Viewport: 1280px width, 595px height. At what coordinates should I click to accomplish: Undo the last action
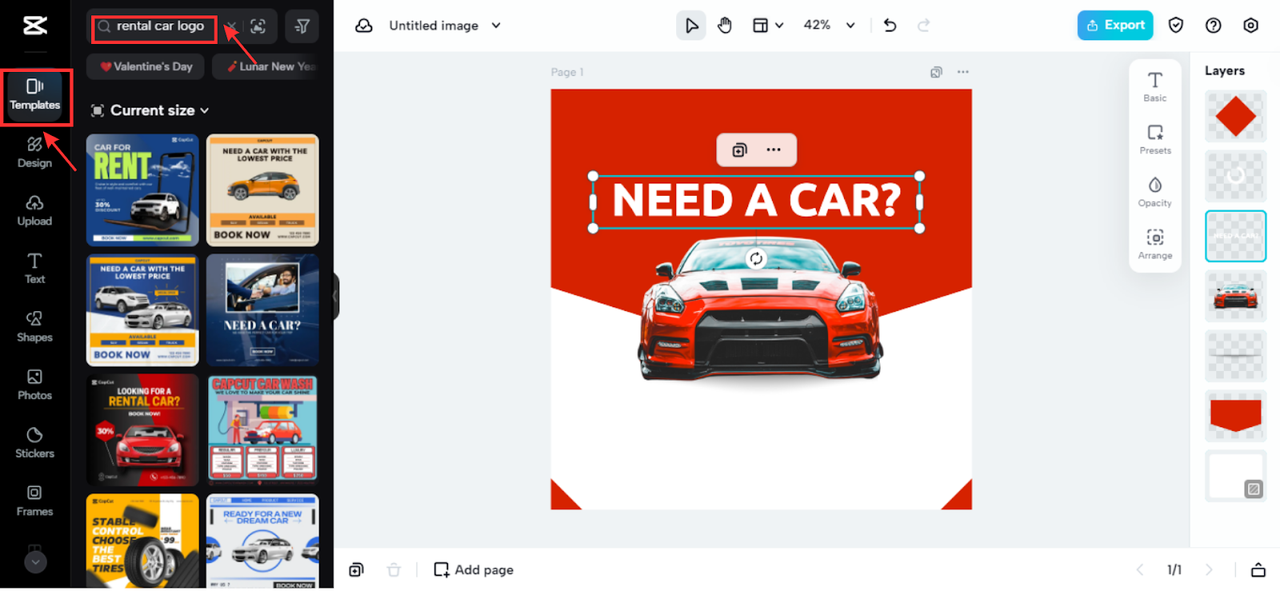(x=890, y=26)
